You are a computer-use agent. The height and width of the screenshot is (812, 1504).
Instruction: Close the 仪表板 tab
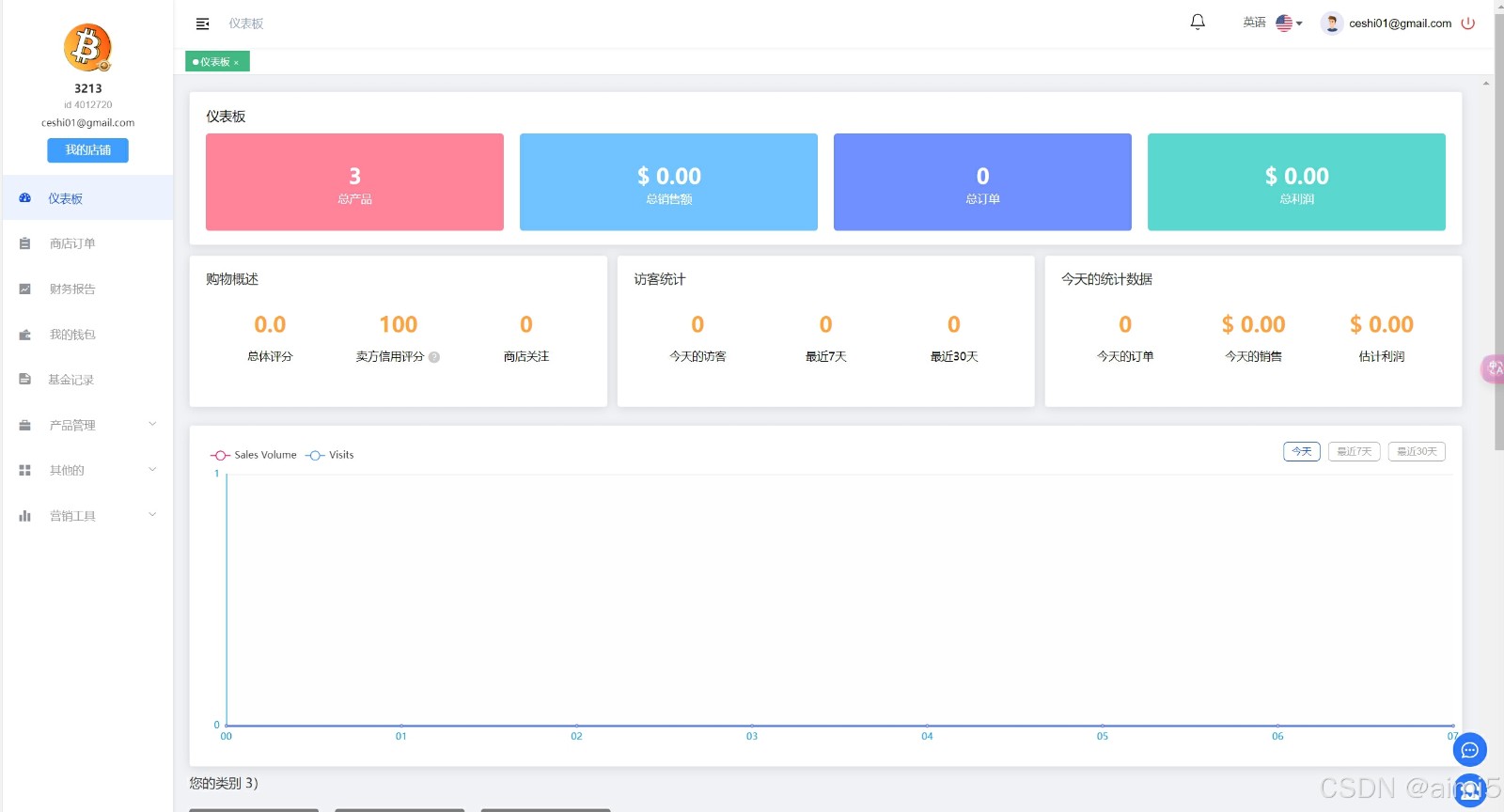(x=236, y=63)
